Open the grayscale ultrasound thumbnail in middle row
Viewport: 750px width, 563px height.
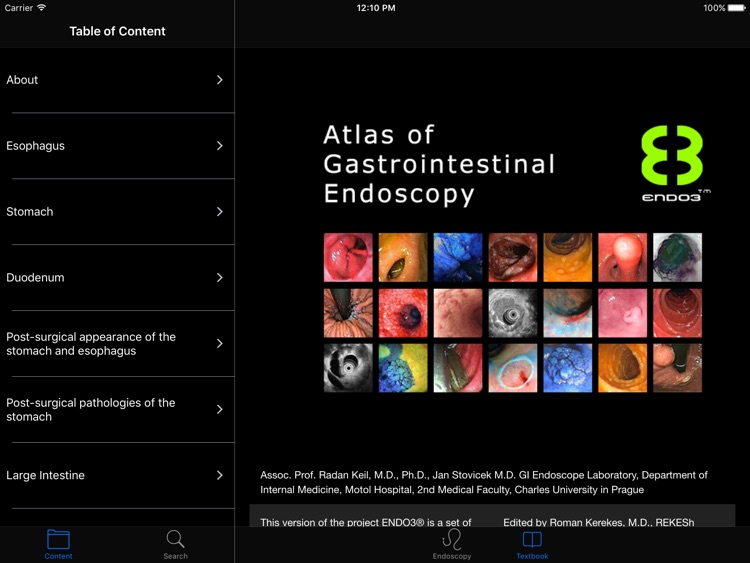(x=513, y=313)
